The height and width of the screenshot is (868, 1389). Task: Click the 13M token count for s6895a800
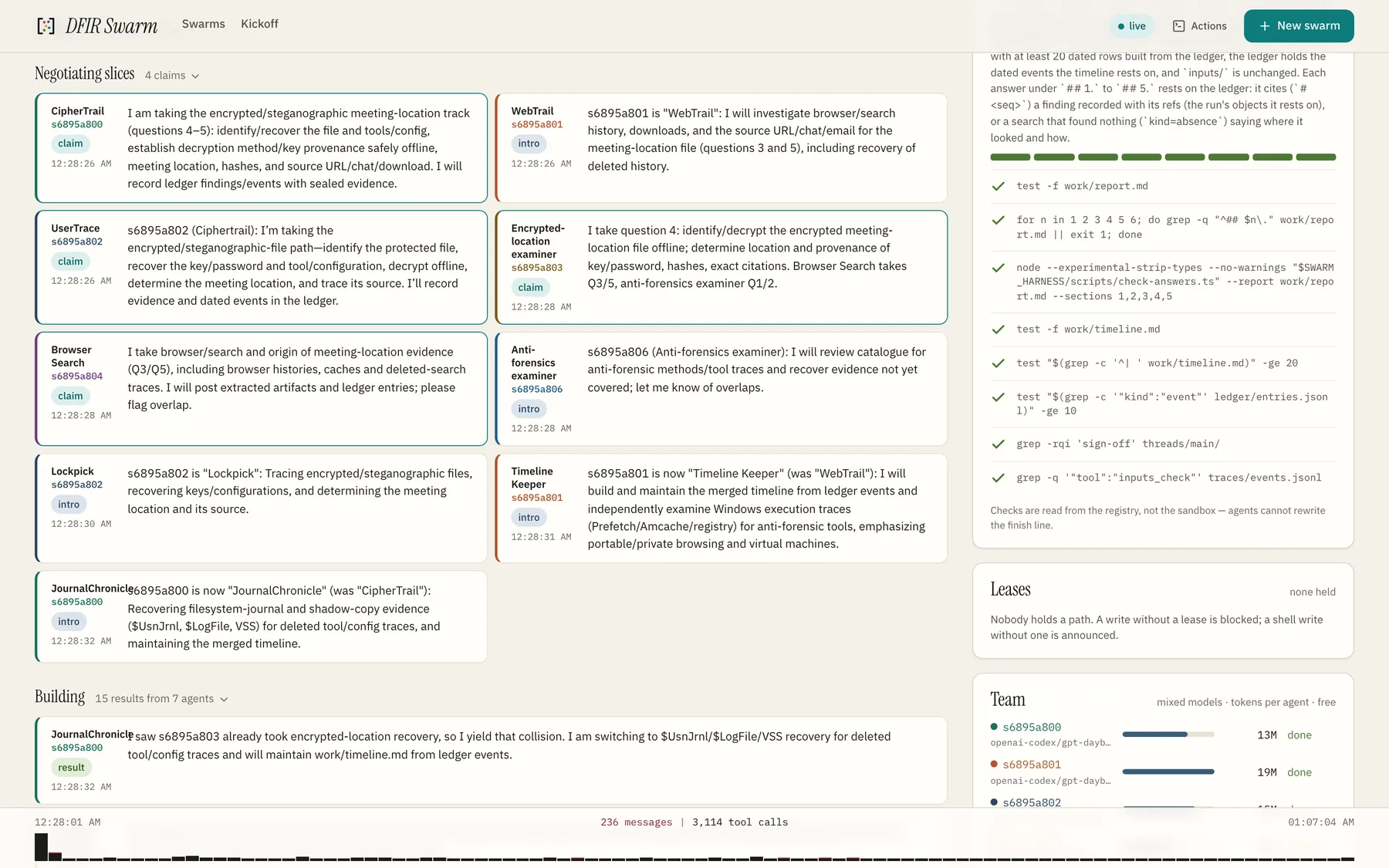pyautogui.click(x=1267, y=735)
